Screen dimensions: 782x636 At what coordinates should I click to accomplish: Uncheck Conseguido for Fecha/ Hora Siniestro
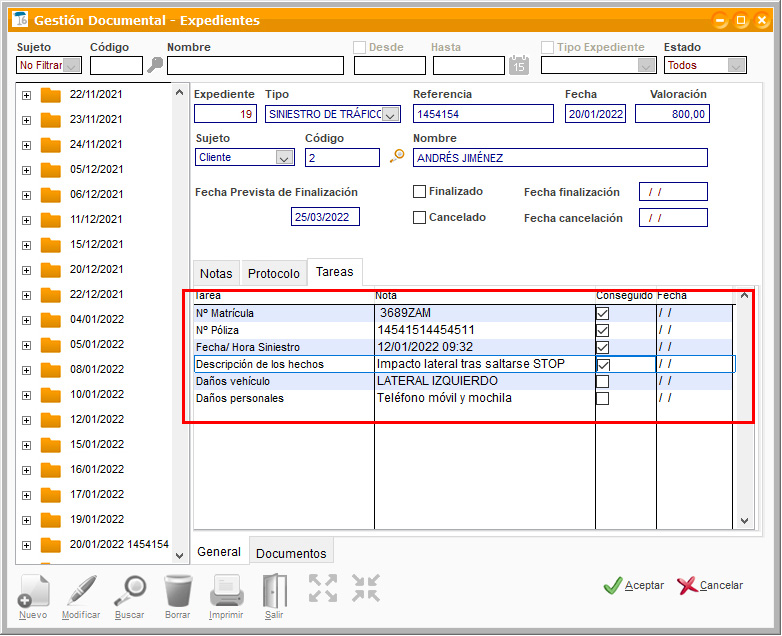(x=602, y=347)
